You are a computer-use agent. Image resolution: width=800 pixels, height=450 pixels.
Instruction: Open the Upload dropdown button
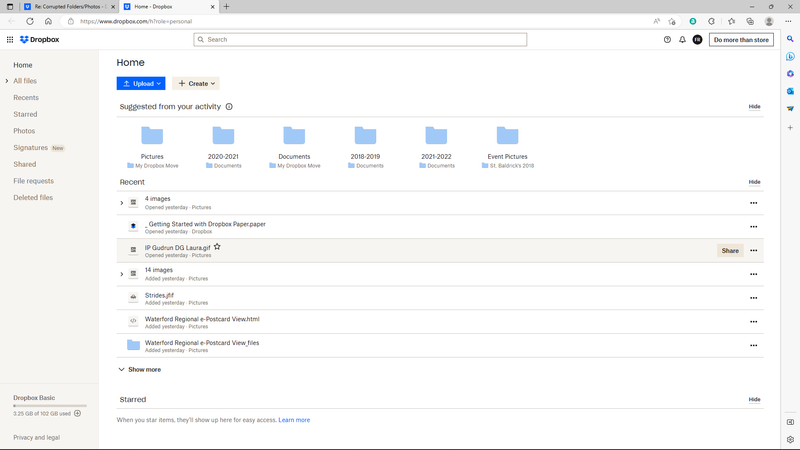point(140,84)
